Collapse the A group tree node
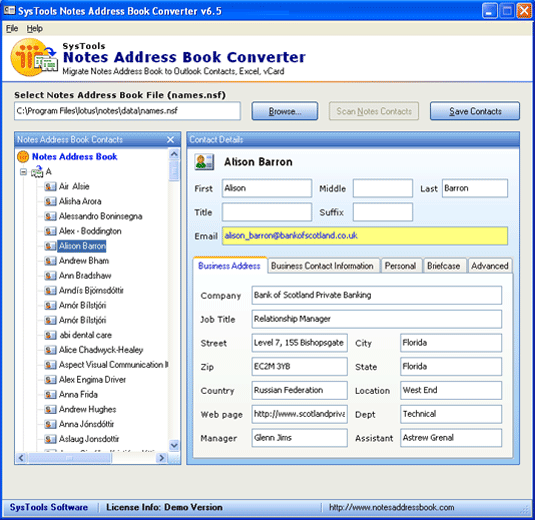535x520 pixels. tap(23, 172)
